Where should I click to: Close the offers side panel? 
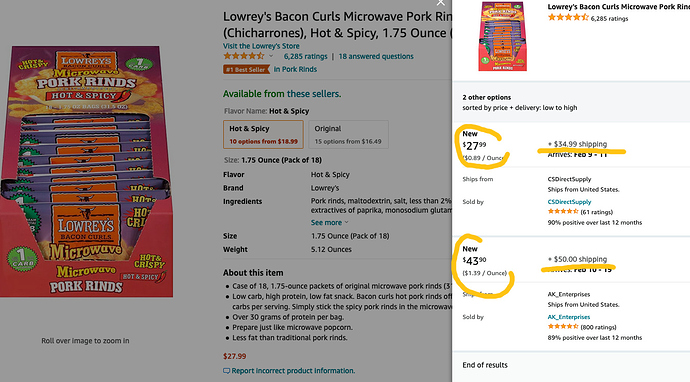440,3
